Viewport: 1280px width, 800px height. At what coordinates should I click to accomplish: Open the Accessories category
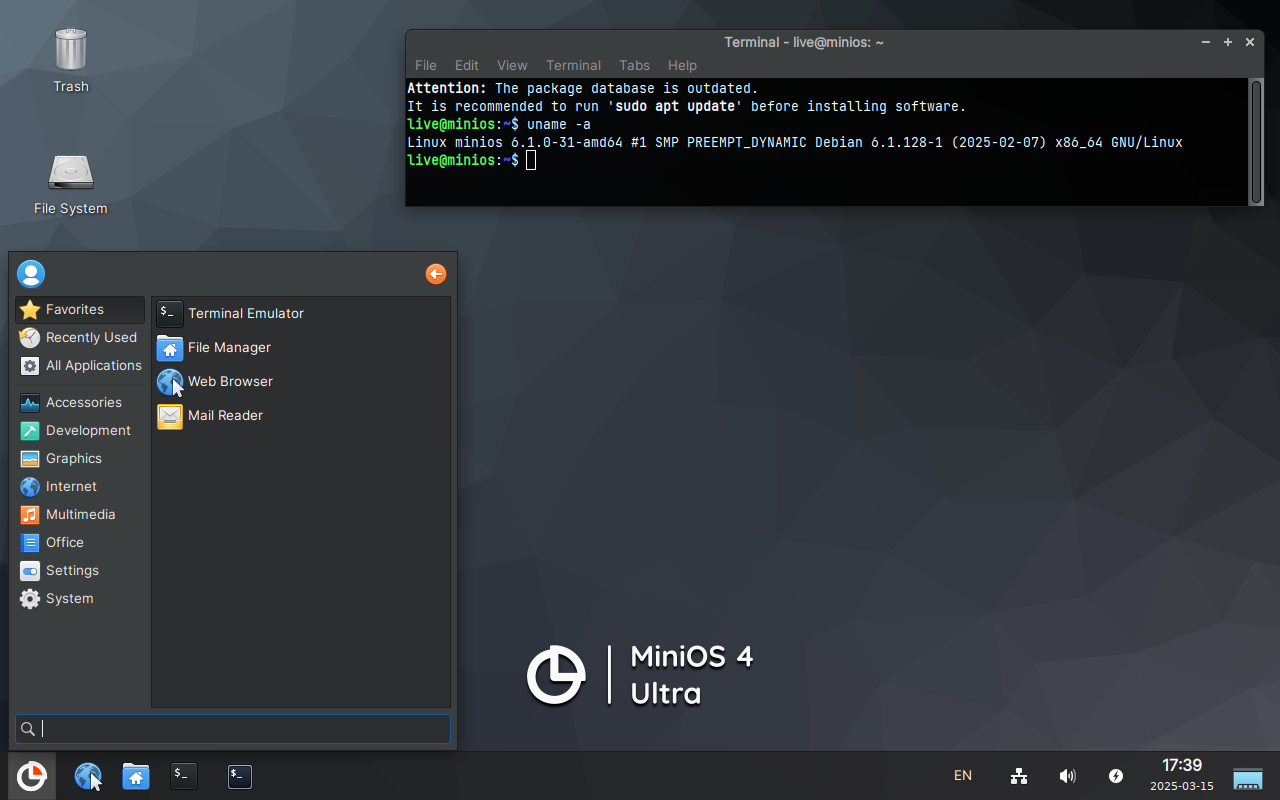click(80, 403)
